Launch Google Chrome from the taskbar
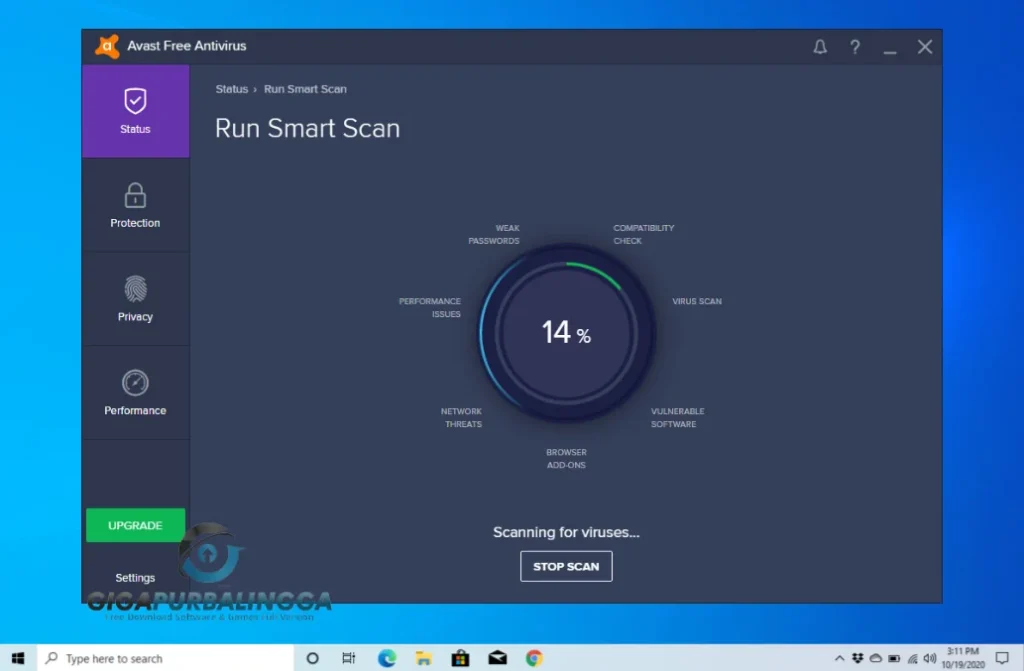The image size is (1024, 671). point(533,658)
